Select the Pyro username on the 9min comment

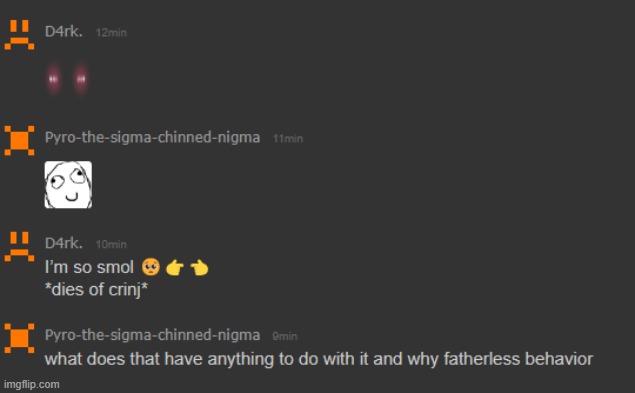click(x=152, y=335)
